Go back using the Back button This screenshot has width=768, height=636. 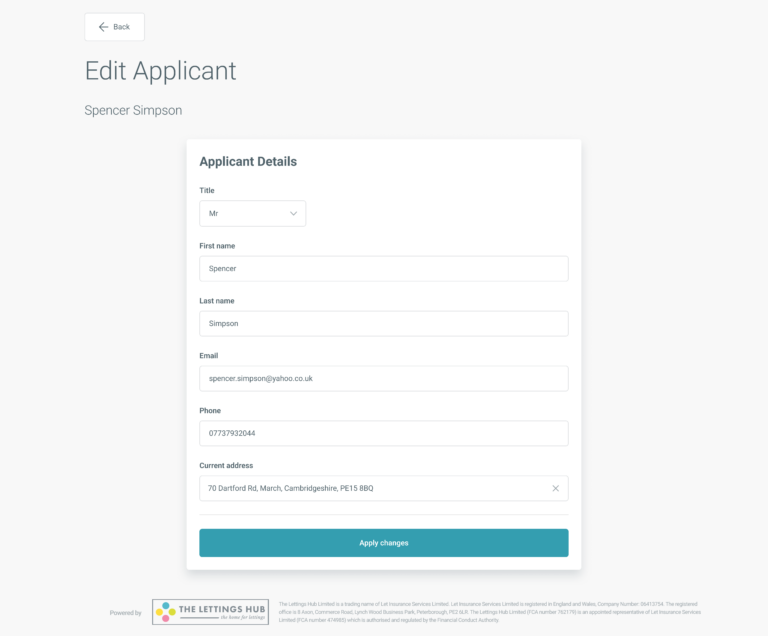coord(114,27)
